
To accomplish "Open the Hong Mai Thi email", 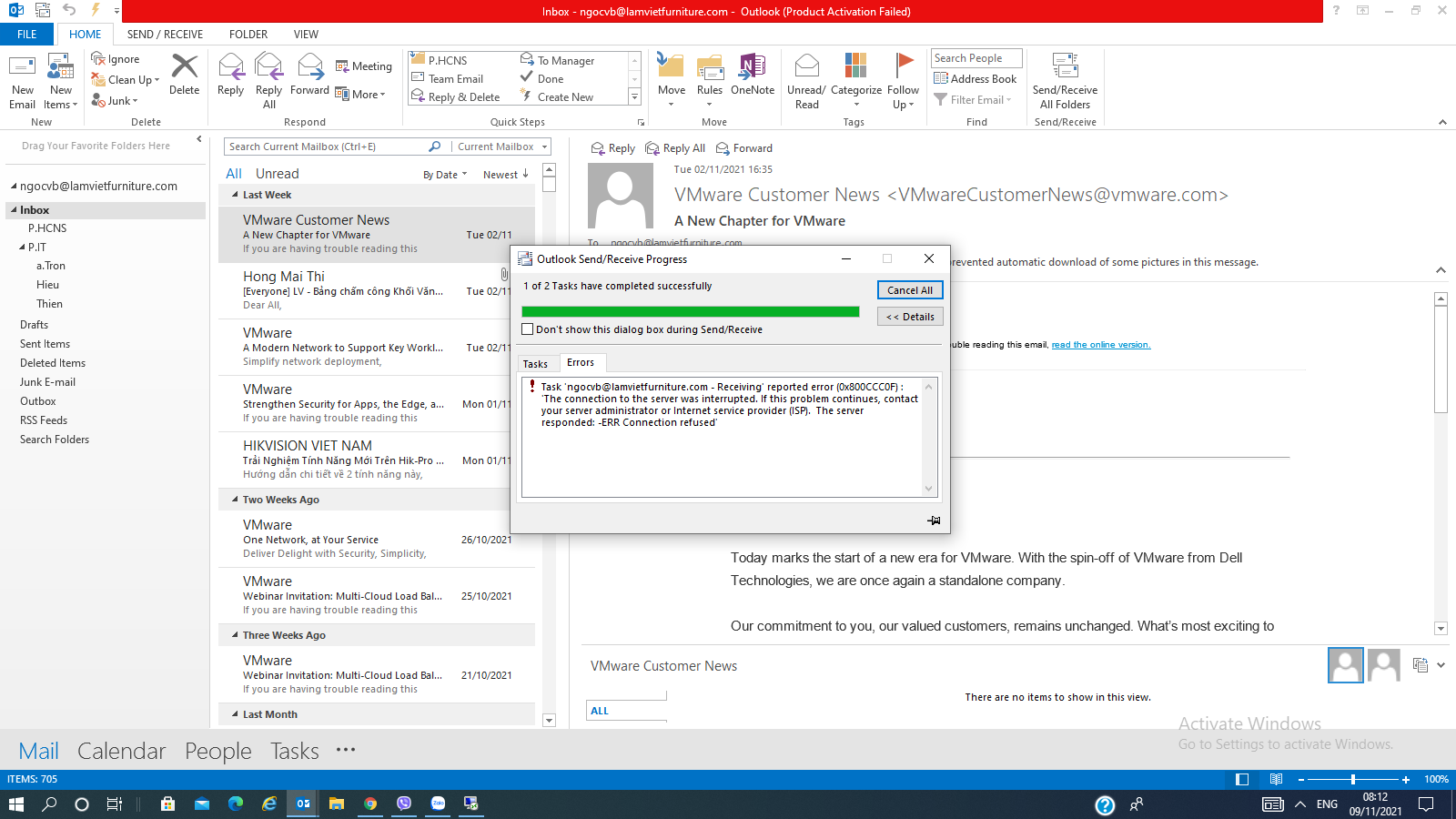I will pos(377,290).
